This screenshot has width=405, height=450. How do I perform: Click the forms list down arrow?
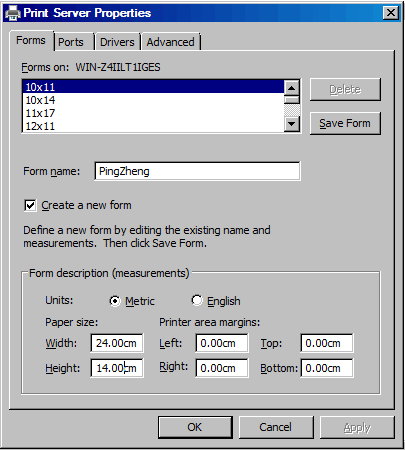coord(292,124)
